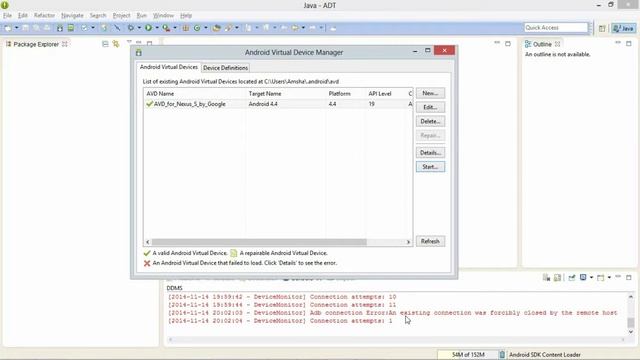
Task: Click console scroll down arrow
Action: pos(631,332)
